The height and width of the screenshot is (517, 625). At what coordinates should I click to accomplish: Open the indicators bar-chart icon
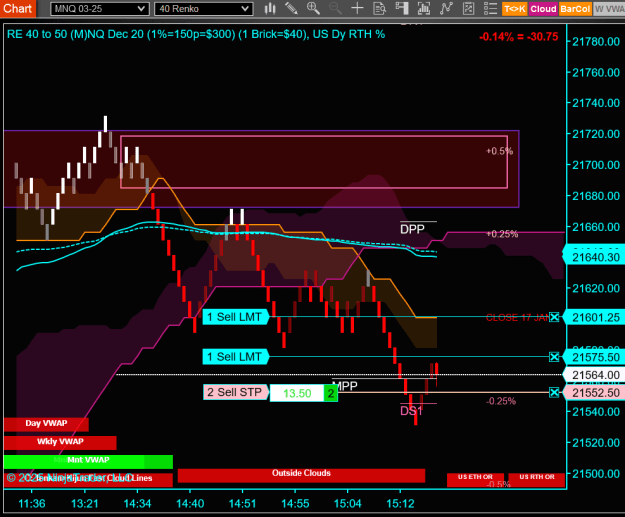tap(424, 8)
